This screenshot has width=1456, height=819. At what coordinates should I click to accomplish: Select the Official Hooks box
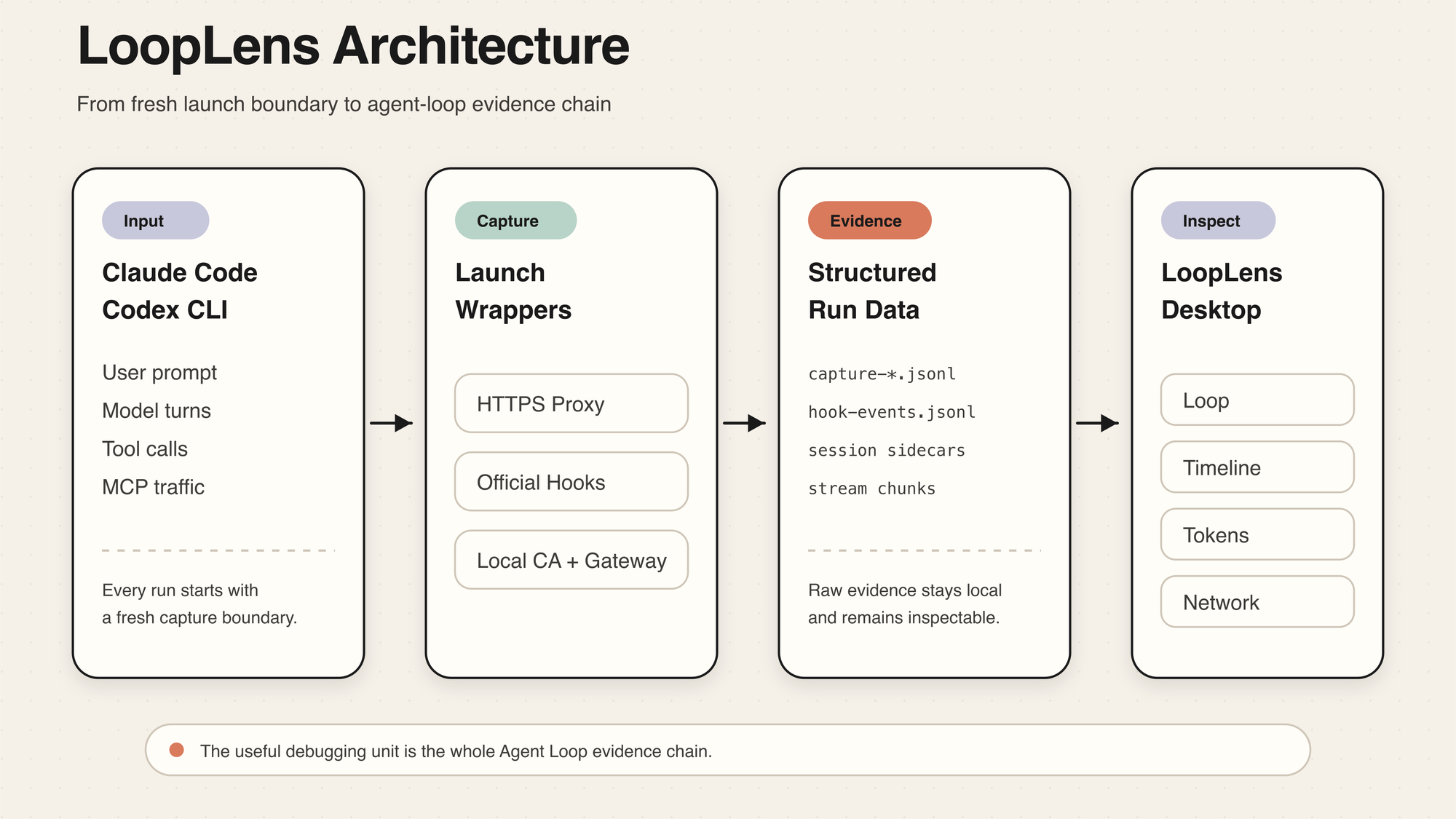click(571, 481)
